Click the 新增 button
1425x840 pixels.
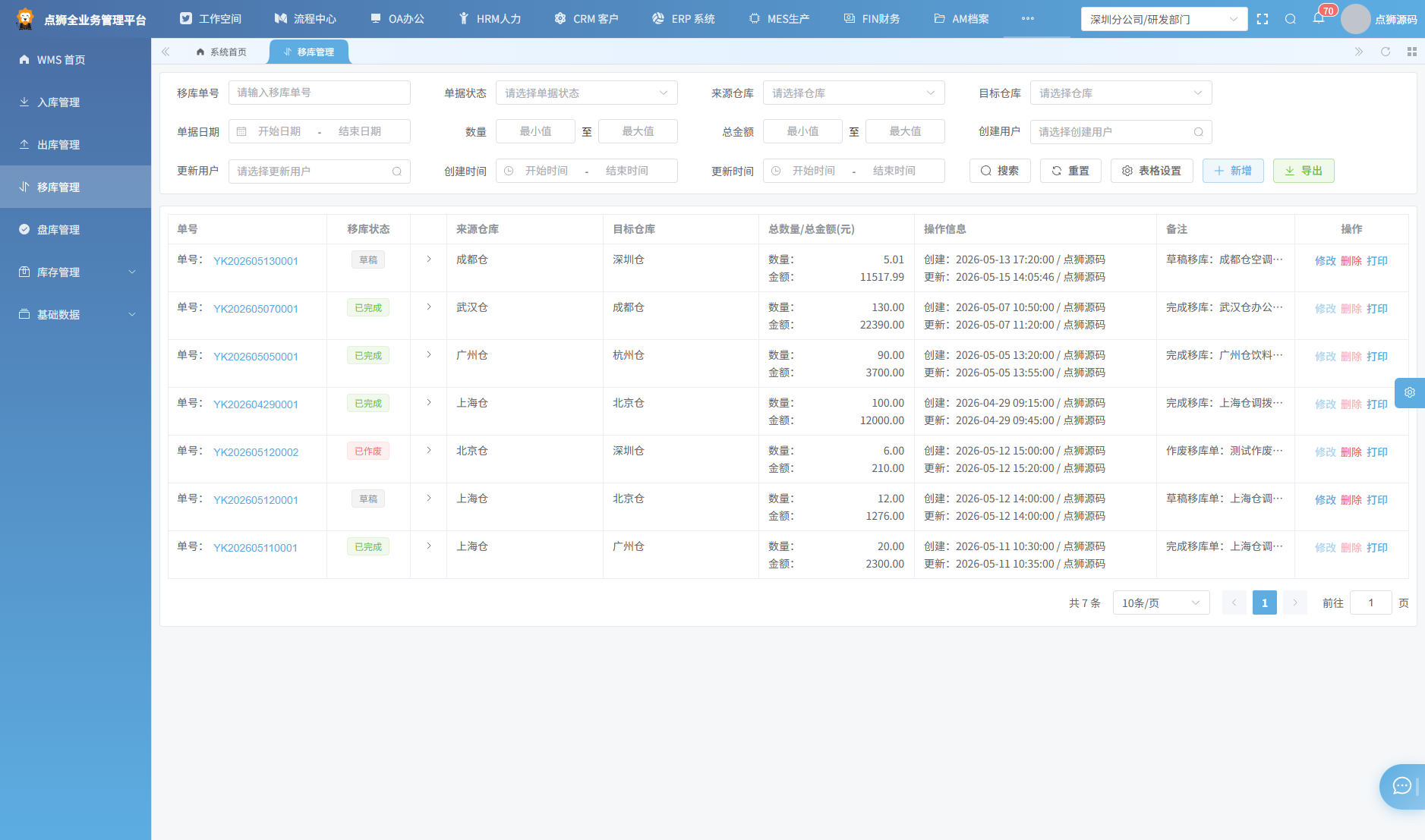point(1233,171)
